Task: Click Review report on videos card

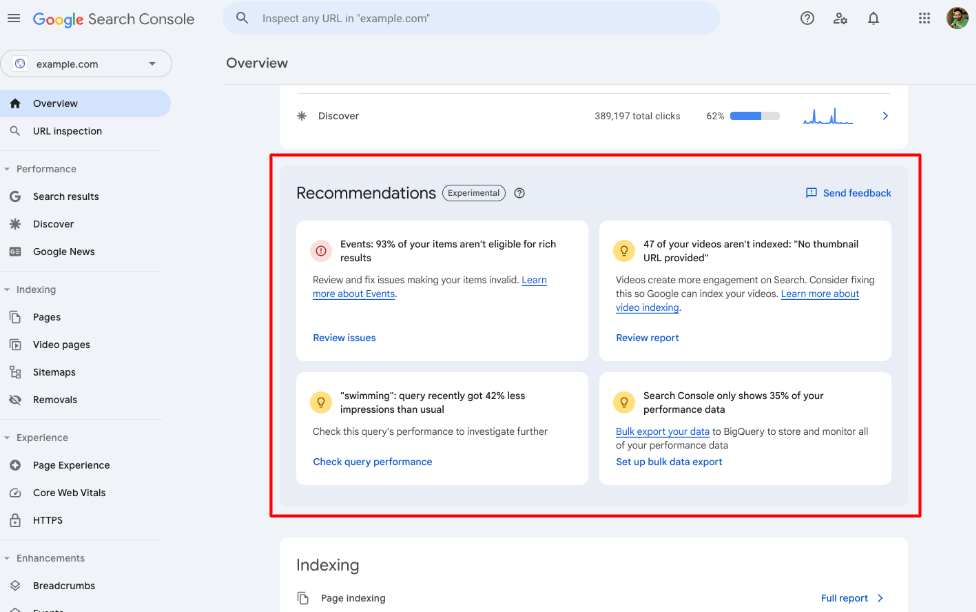Action: pyautogui.click(x=647, y=337)
